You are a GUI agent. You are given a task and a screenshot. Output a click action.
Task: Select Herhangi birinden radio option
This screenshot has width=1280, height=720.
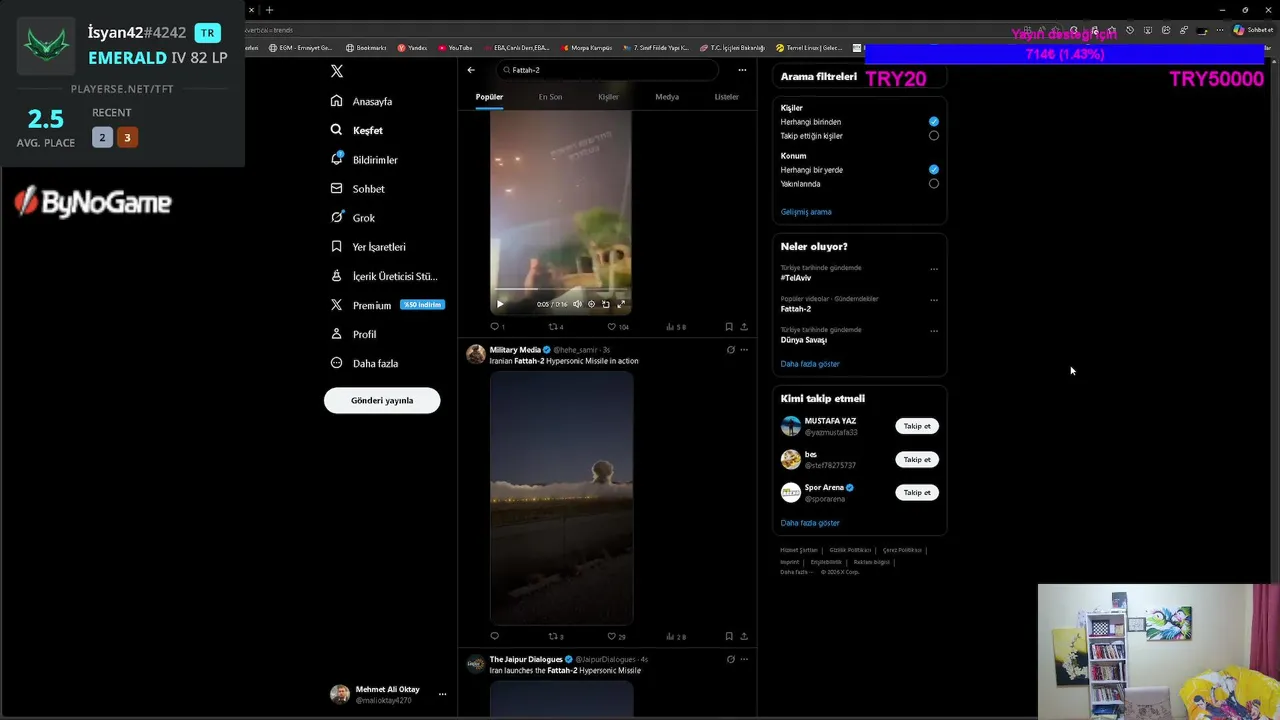[934, 121]
